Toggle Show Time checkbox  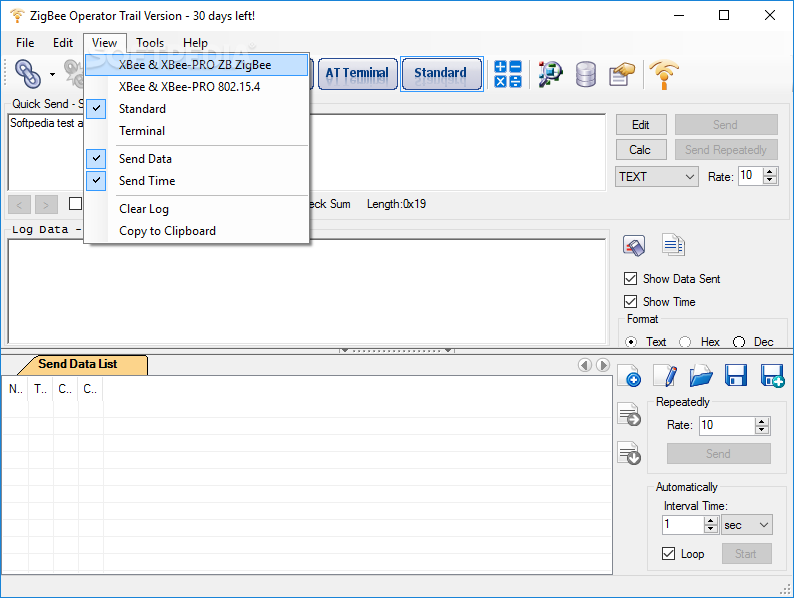[630, 302]
